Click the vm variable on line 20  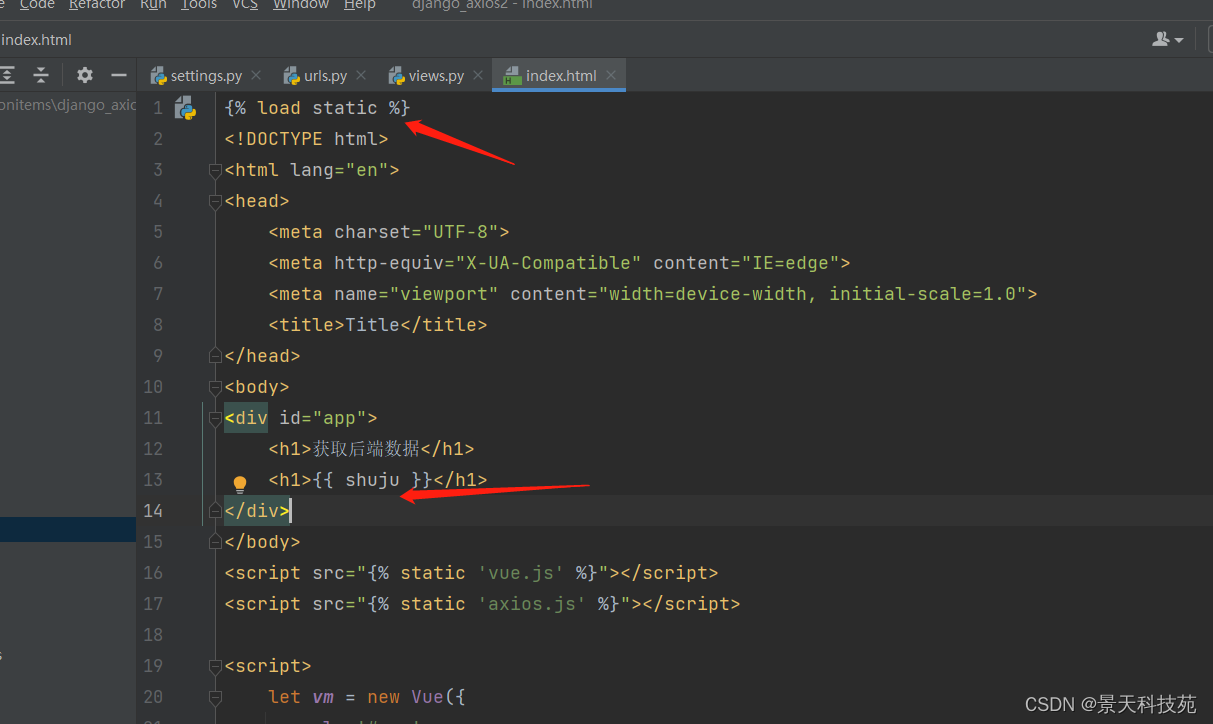[x=323, y=697]
